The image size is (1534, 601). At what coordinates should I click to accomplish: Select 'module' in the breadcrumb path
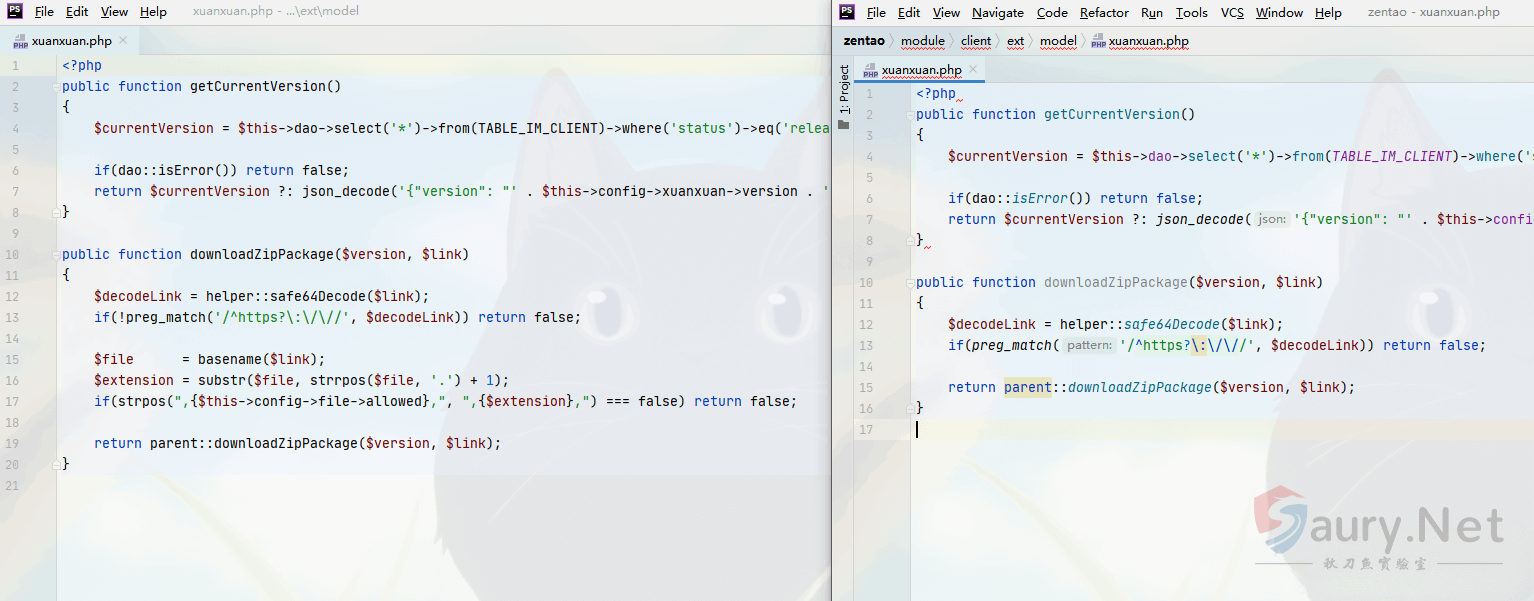[x=922, y=41]
